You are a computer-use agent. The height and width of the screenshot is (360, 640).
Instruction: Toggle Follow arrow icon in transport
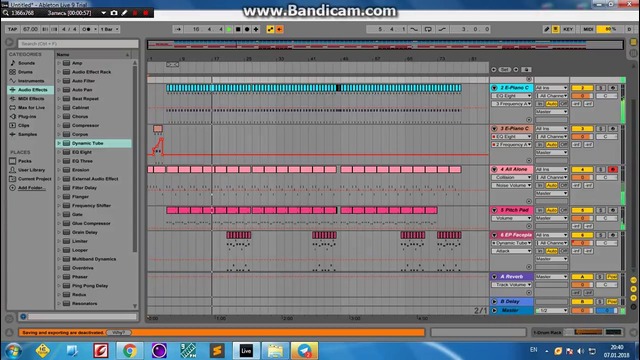point(178,29)
